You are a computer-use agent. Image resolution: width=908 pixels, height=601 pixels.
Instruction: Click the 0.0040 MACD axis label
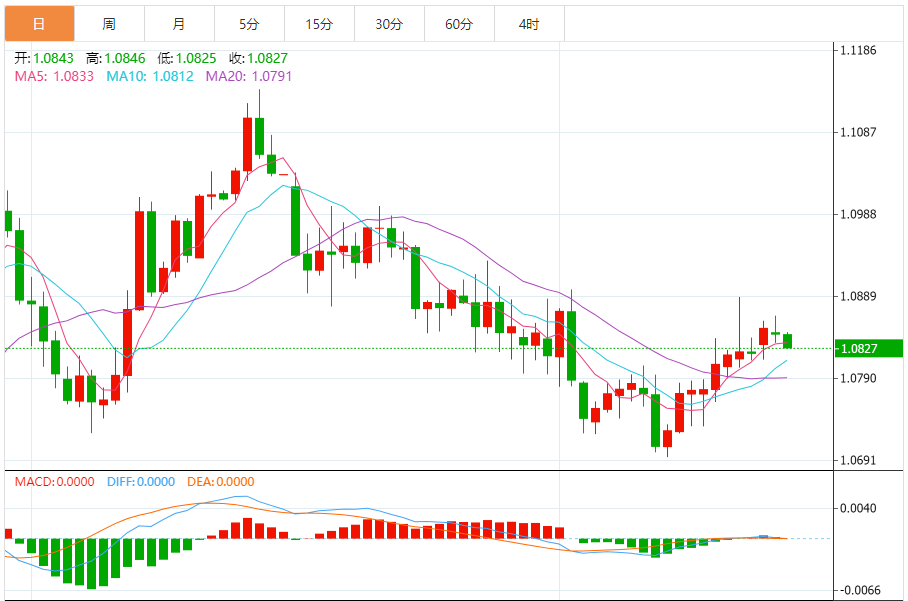tap(858, 508)
